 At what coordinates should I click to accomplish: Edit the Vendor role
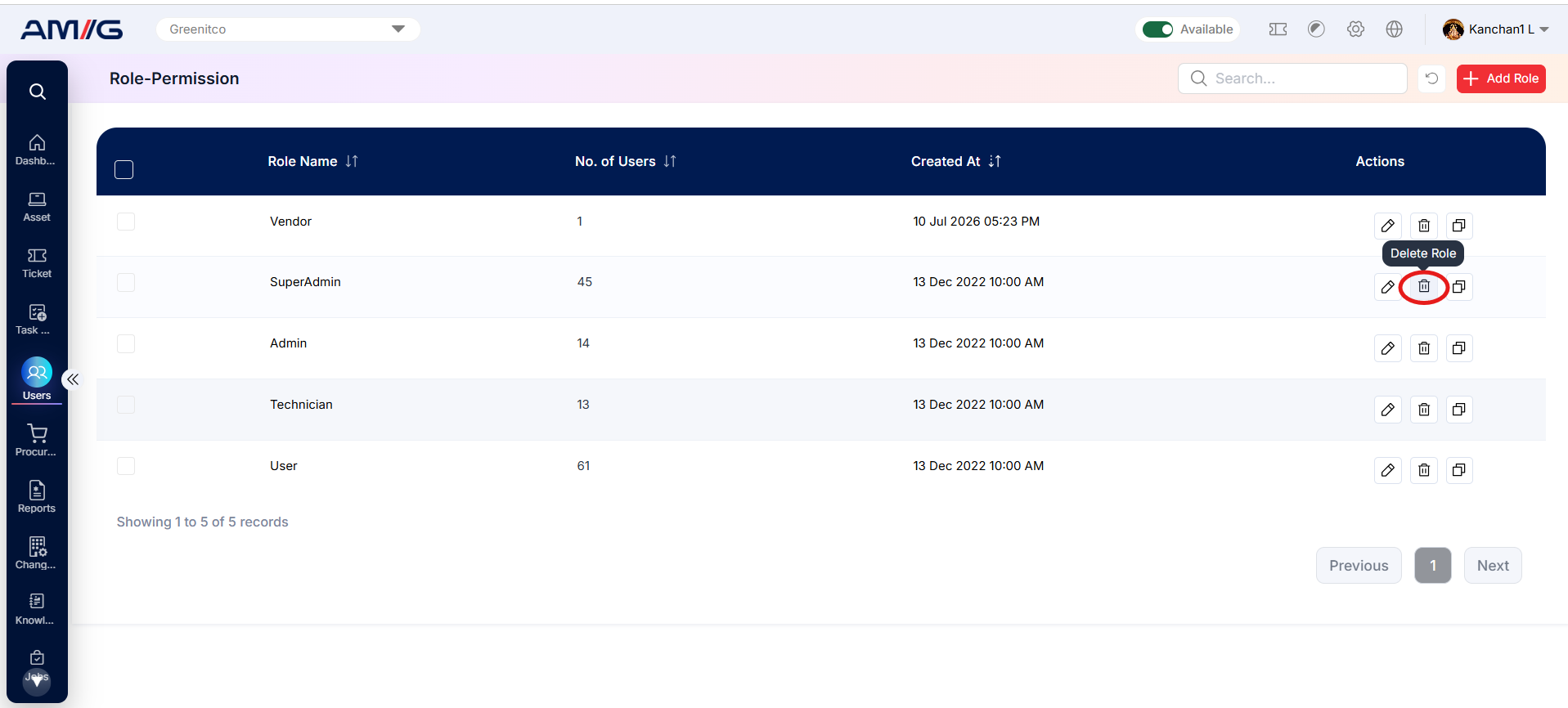tap(1388, 226)
